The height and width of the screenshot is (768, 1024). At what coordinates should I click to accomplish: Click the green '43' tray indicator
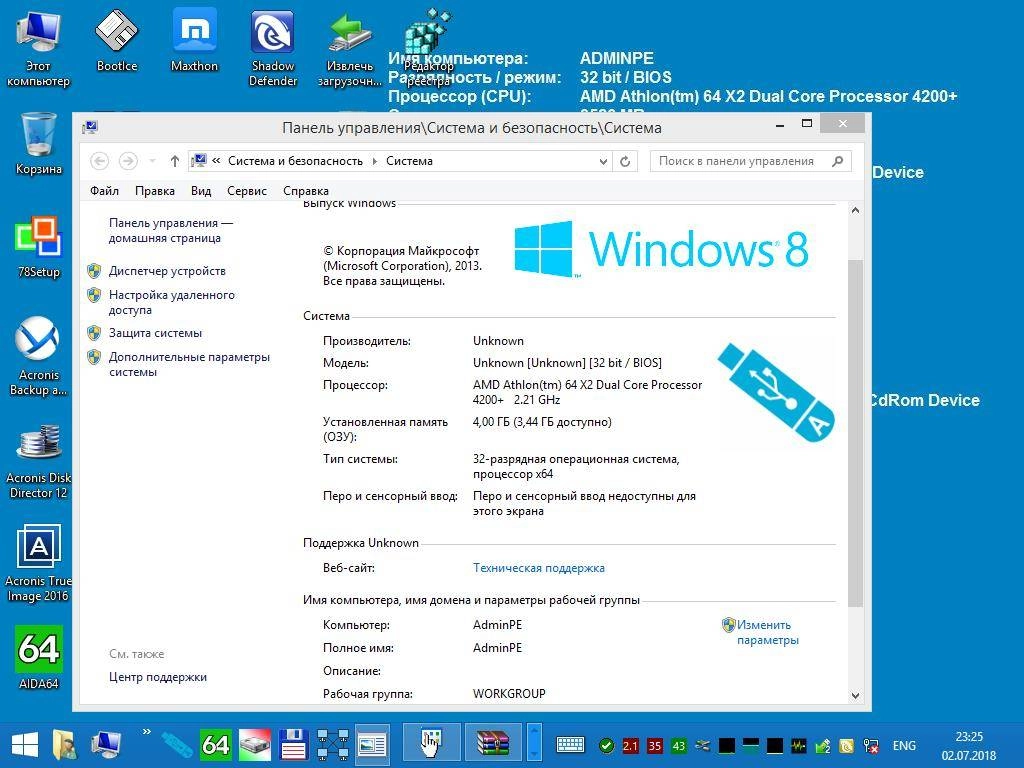679,745
